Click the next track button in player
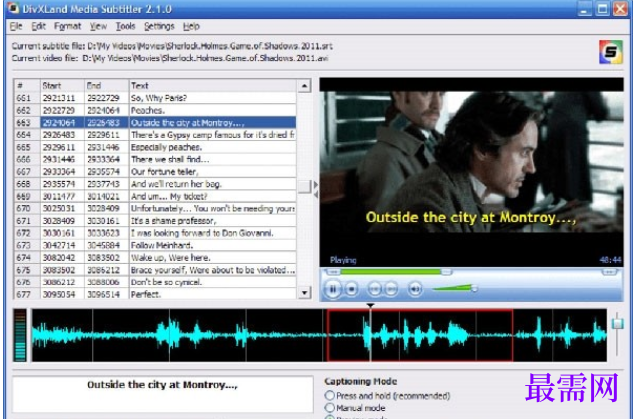This screenshot has width=637, height=419. tap(391, 289)
